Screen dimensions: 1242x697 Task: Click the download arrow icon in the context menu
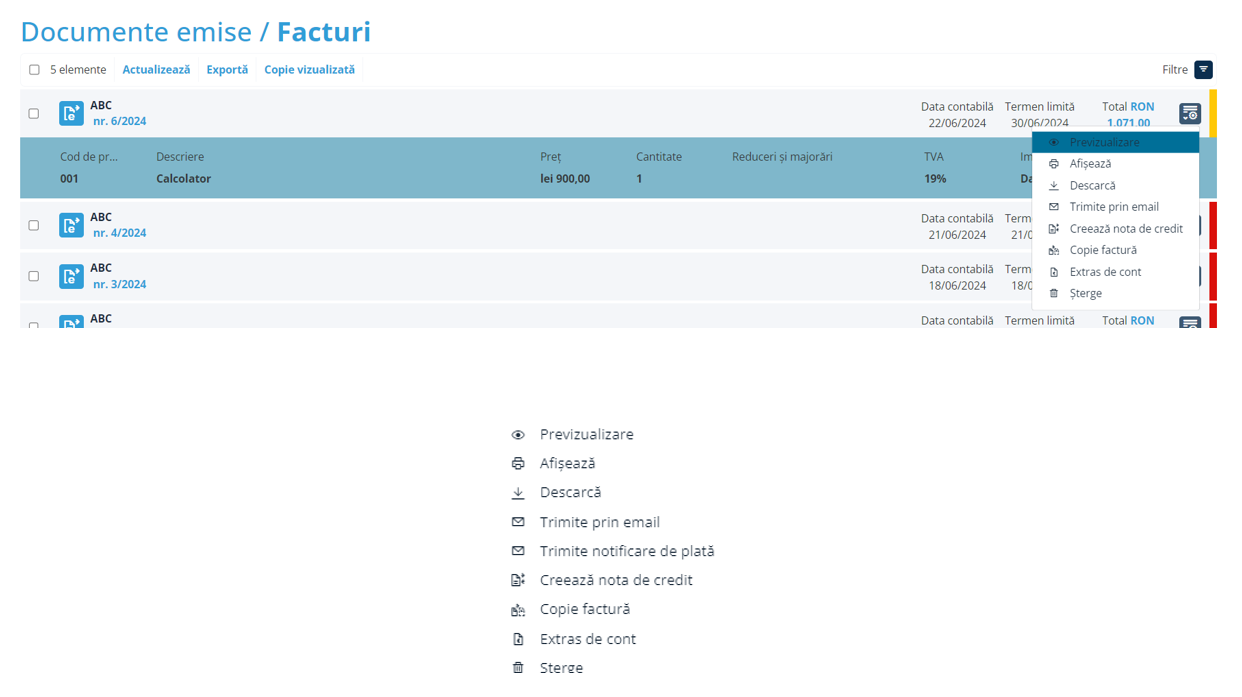(1053, 186)
